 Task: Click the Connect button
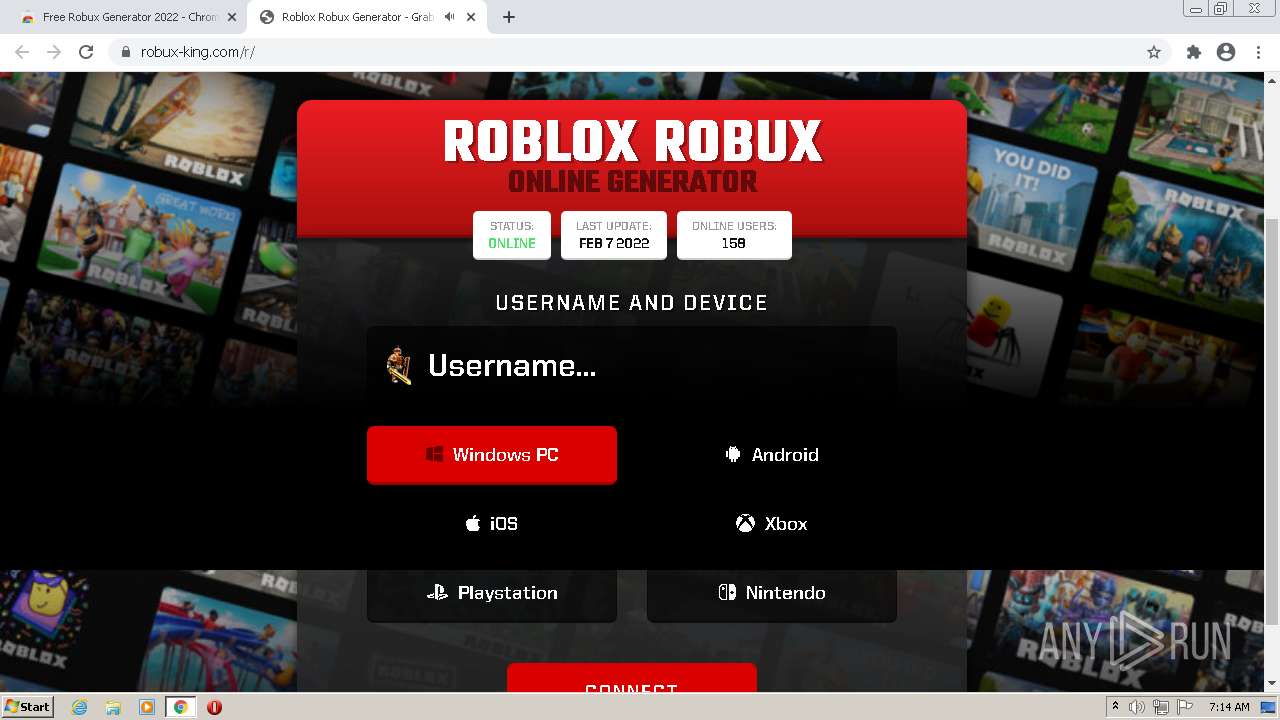[x=632, y=678]
